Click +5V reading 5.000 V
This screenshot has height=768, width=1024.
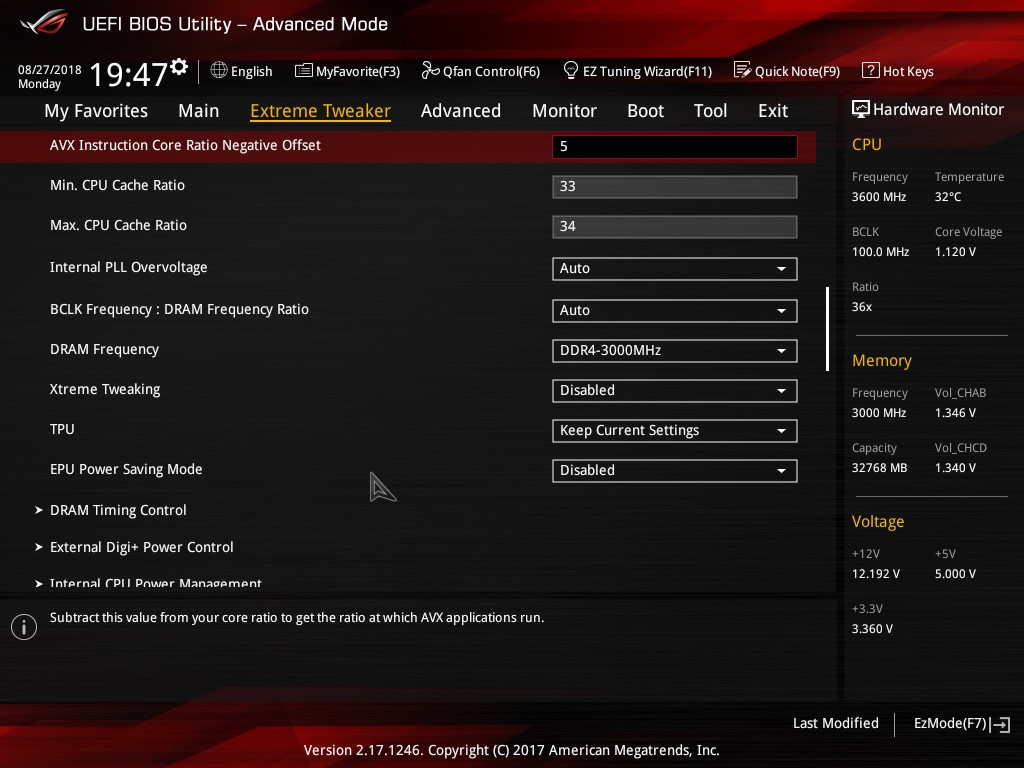[x=955, y=573]
